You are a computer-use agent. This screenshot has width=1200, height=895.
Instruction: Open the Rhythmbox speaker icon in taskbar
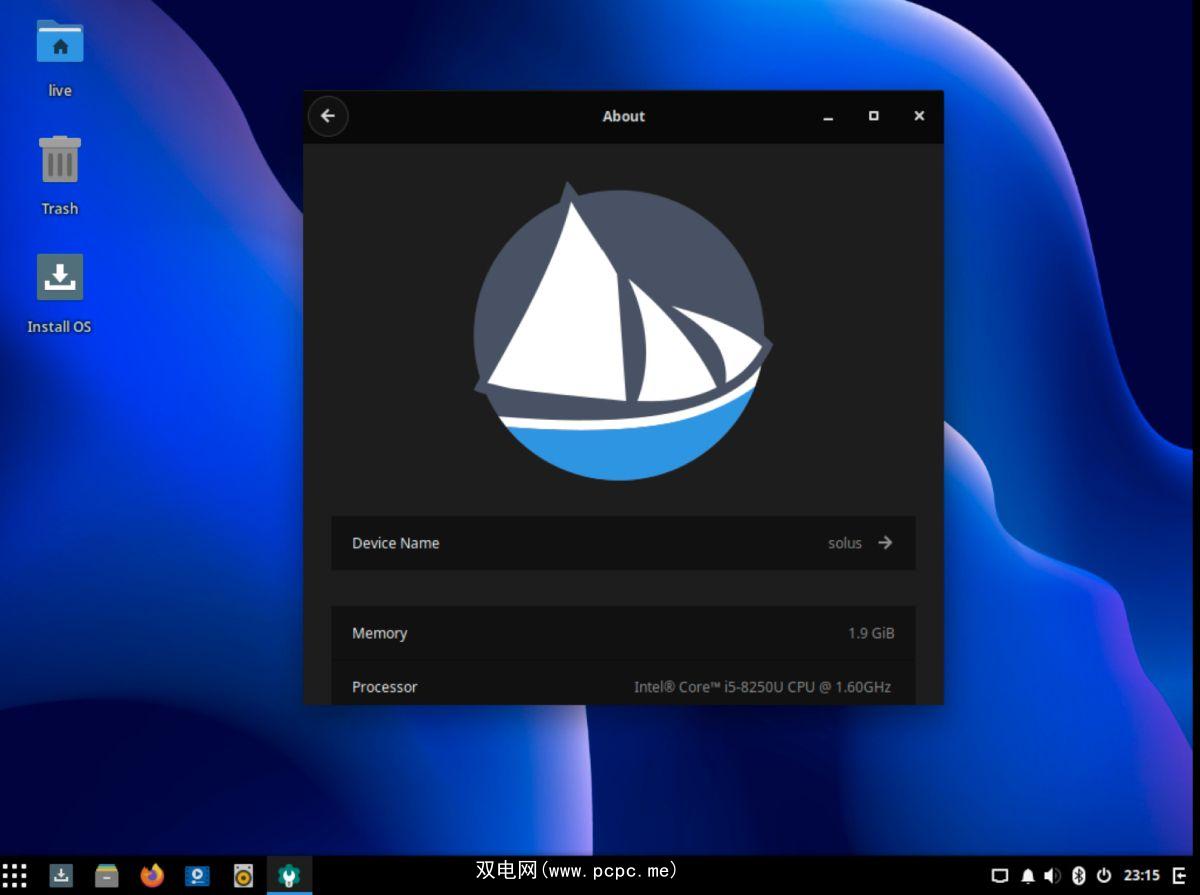(x=243, y=876)
